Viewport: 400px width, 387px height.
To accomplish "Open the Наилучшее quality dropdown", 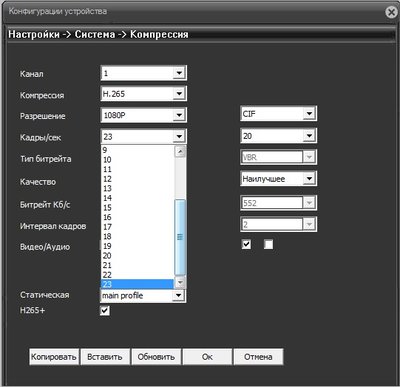I will point(278,179).
